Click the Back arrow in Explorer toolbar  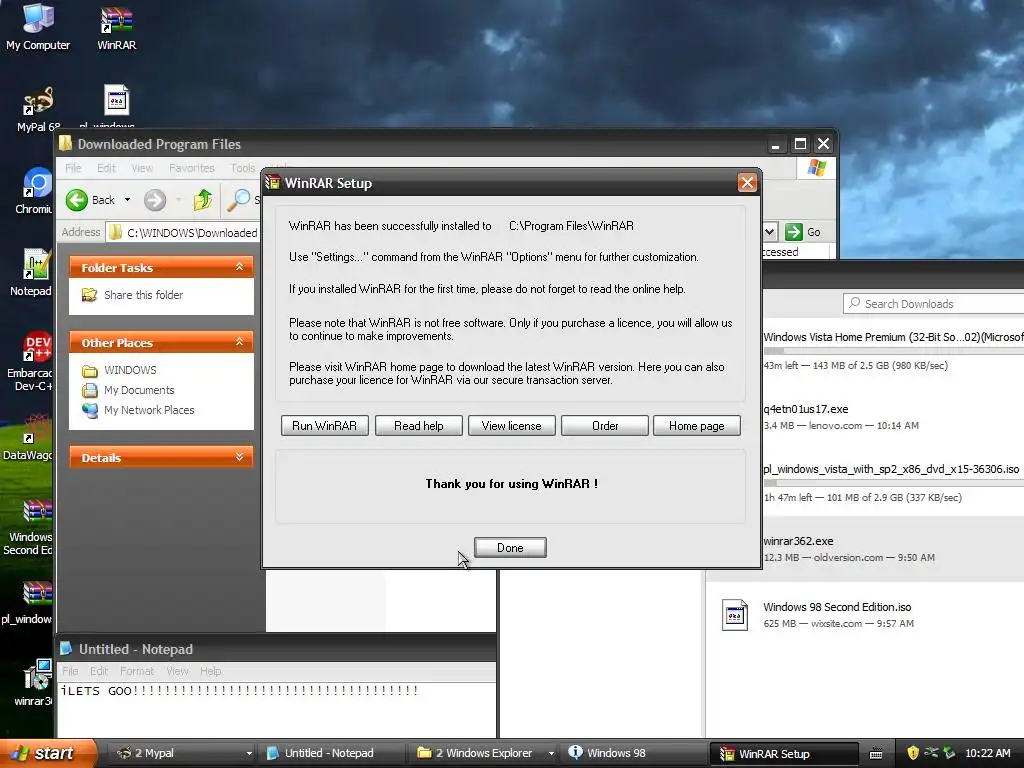pos(77,200)
